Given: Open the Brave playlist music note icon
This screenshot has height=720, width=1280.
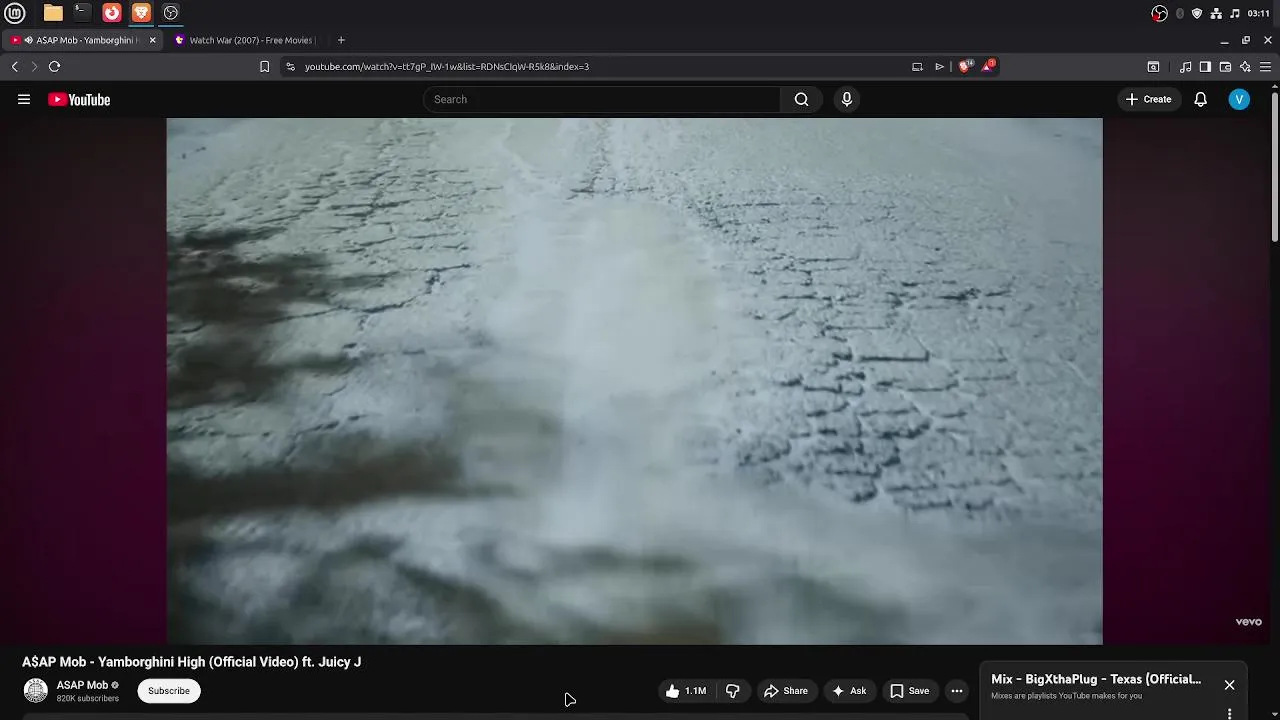Looking at the screenshot, I should [x=1185, y=67].
